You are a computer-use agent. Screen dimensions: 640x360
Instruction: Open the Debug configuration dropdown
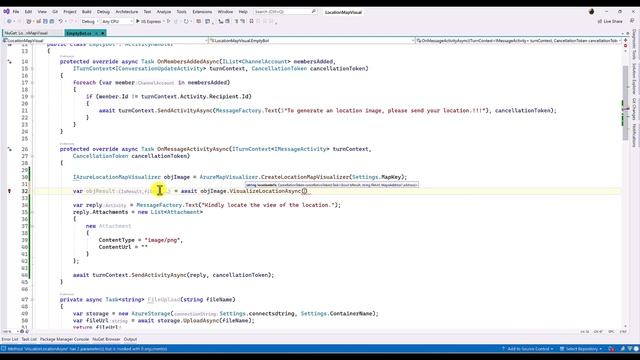click(x=89, y=21)
